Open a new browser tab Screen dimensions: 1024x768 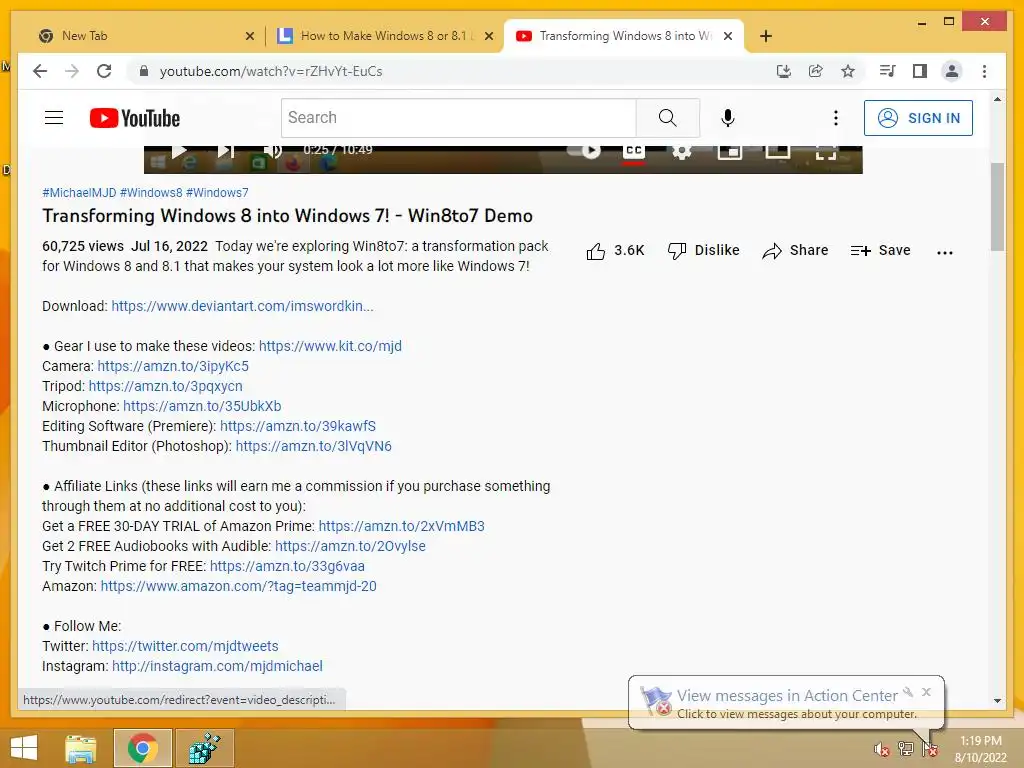pos(766,36)
